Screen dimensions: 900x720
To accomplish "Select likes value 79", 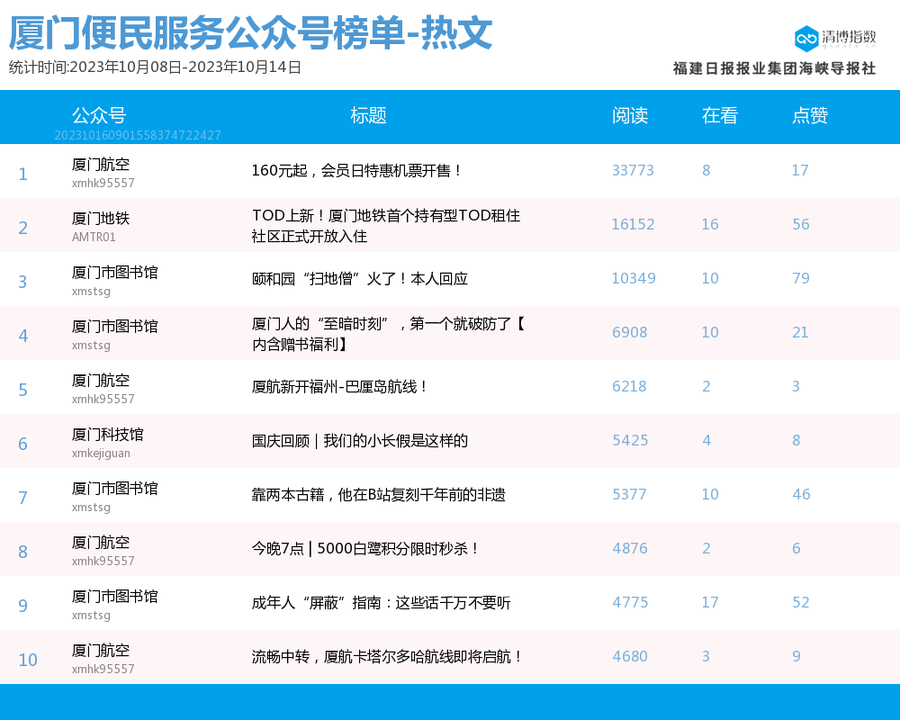I will click(x=801, y=278).
